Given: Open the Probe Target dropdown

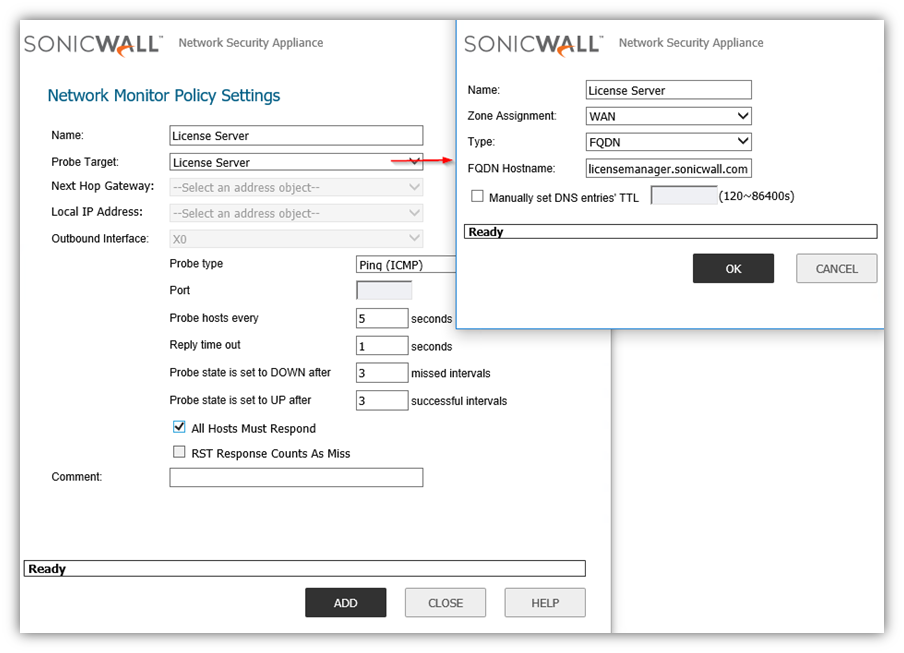Looking at the screenshot, I should (296, 162).
